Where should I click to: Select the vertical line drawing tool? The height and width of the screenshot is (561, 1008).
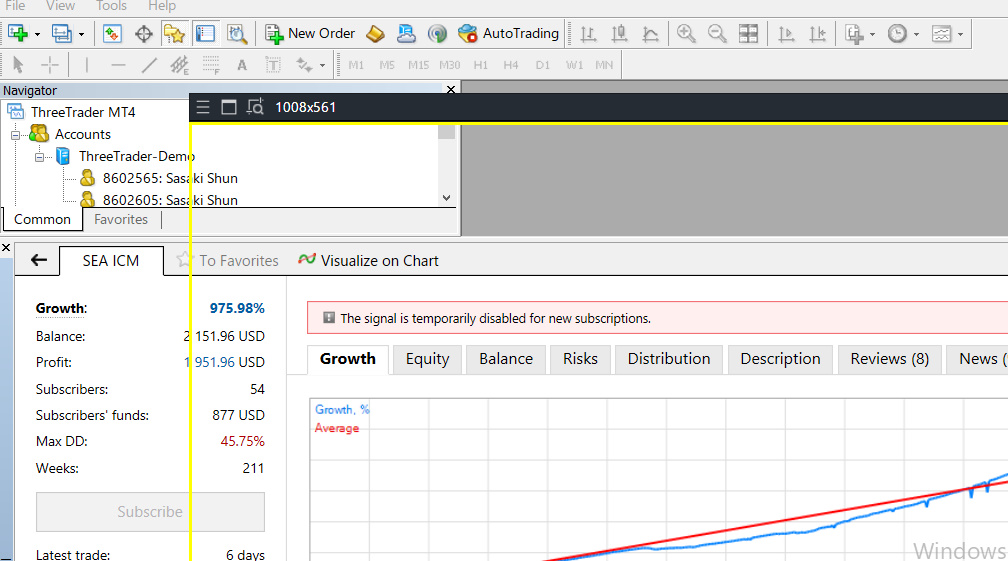pyautogui.click(x=87, y=64)
